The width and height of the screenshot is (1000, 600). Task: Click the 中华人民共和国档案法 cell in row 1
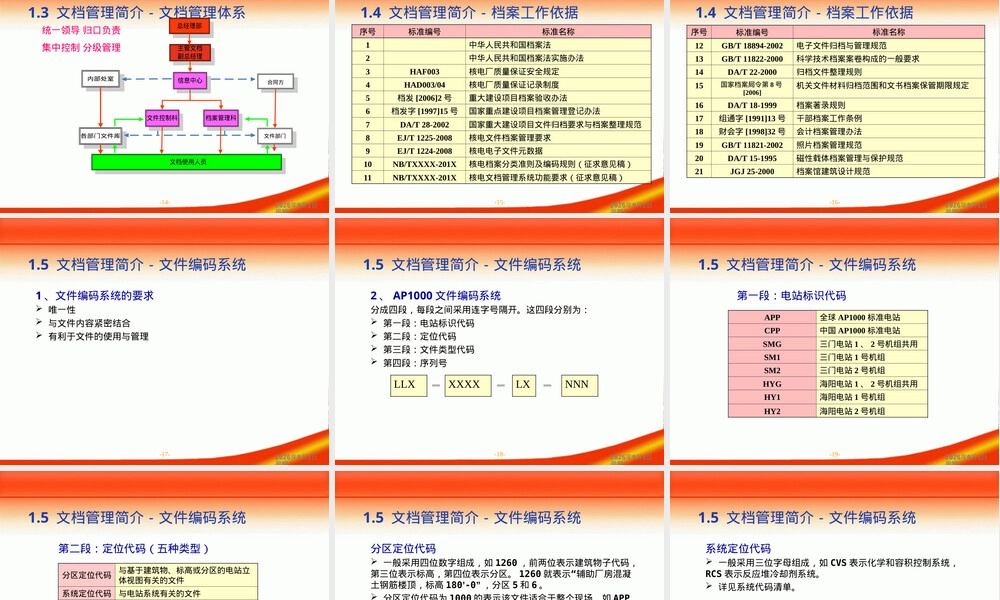[558, 45]
